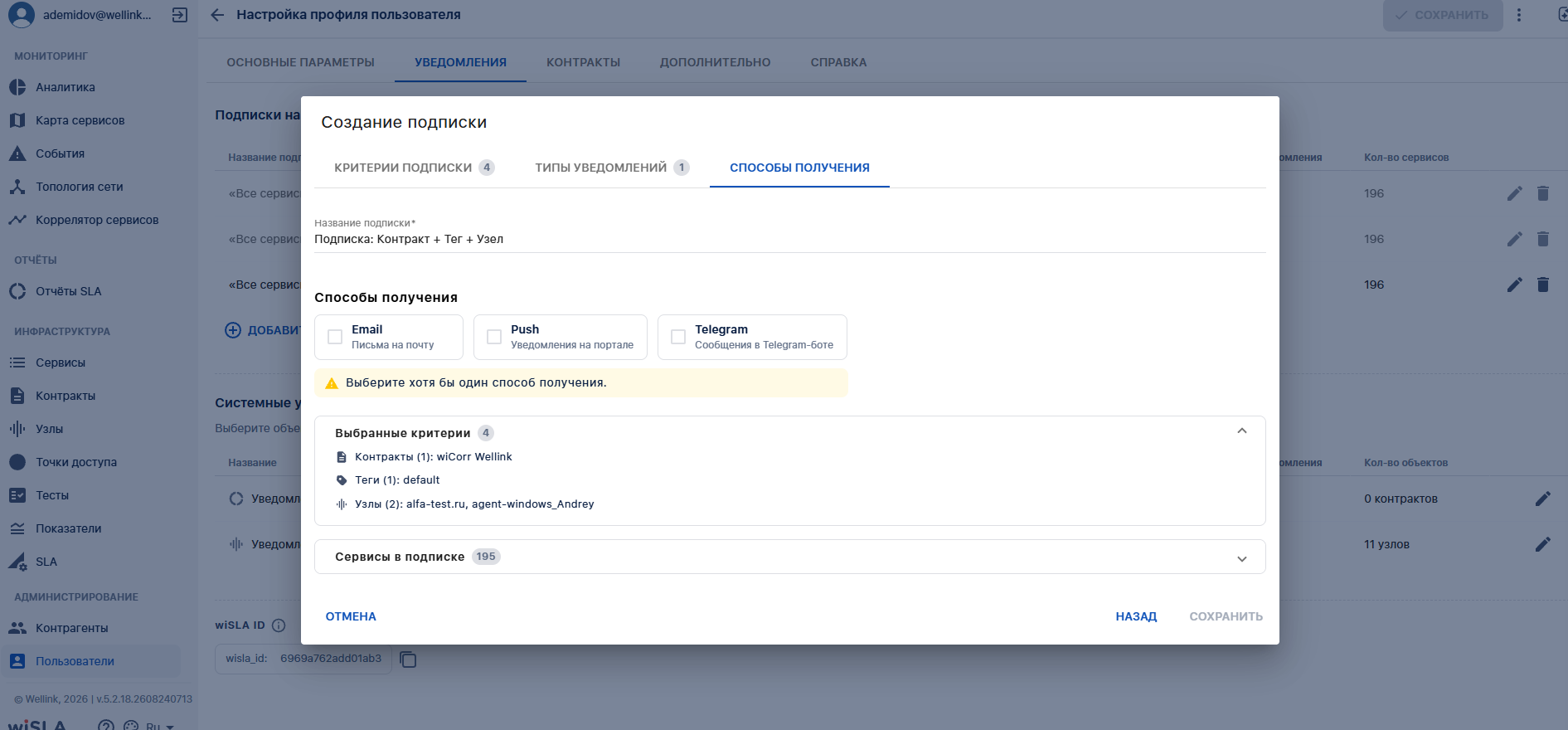The width and height of the screenshot is (1568, 730).
Task: Switch to Типы уведомлений tab
Action: point(612,168)
